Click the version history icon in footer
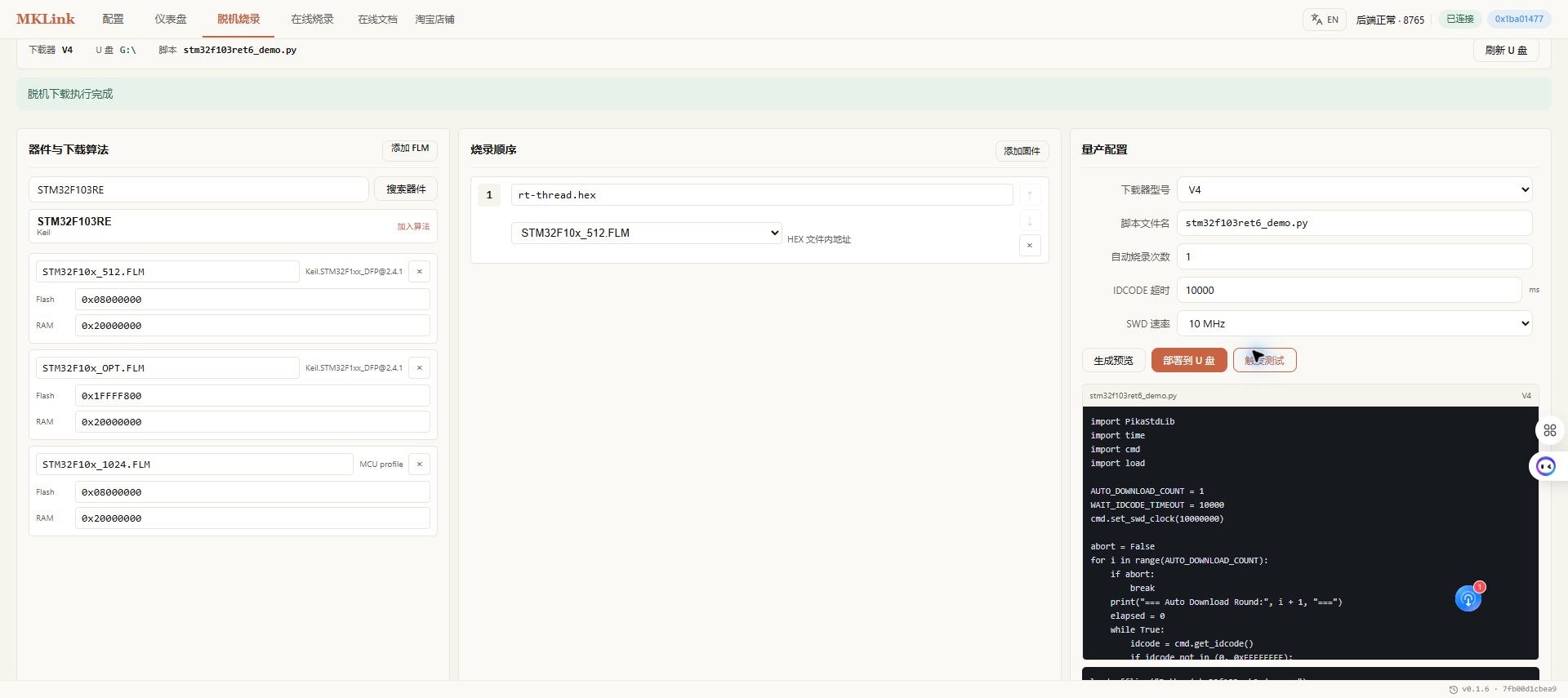Image resolution: width=1568 pixels, height=698 pixels. (x=1453, y=689)
